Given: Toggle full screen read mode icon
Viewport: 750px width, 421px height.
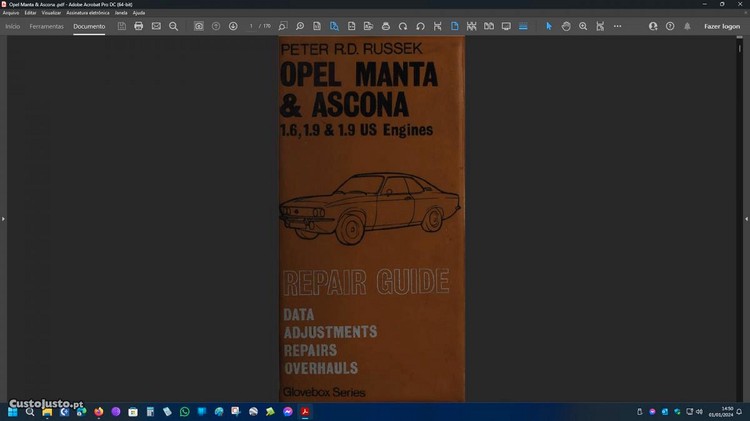Looking at the screenshot, I should coord(506,26).
